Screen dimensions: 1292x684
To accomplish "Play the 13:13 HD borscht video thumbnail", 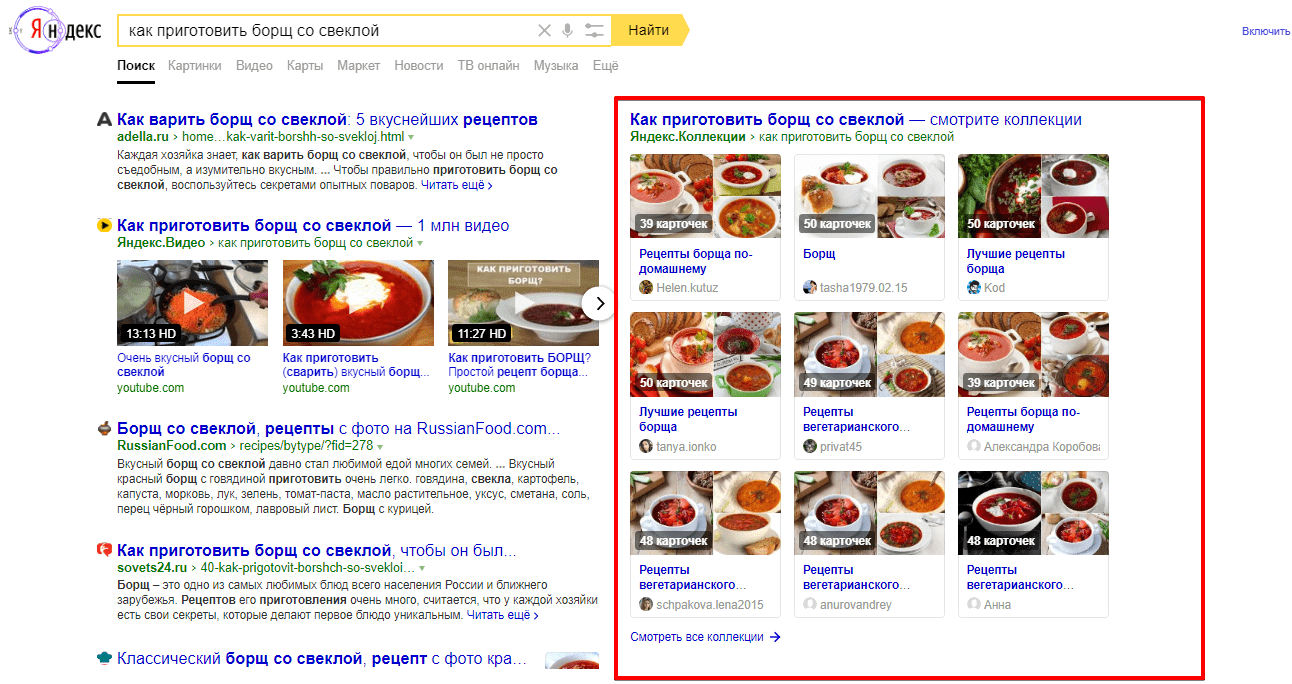I will tap(192, 303).
